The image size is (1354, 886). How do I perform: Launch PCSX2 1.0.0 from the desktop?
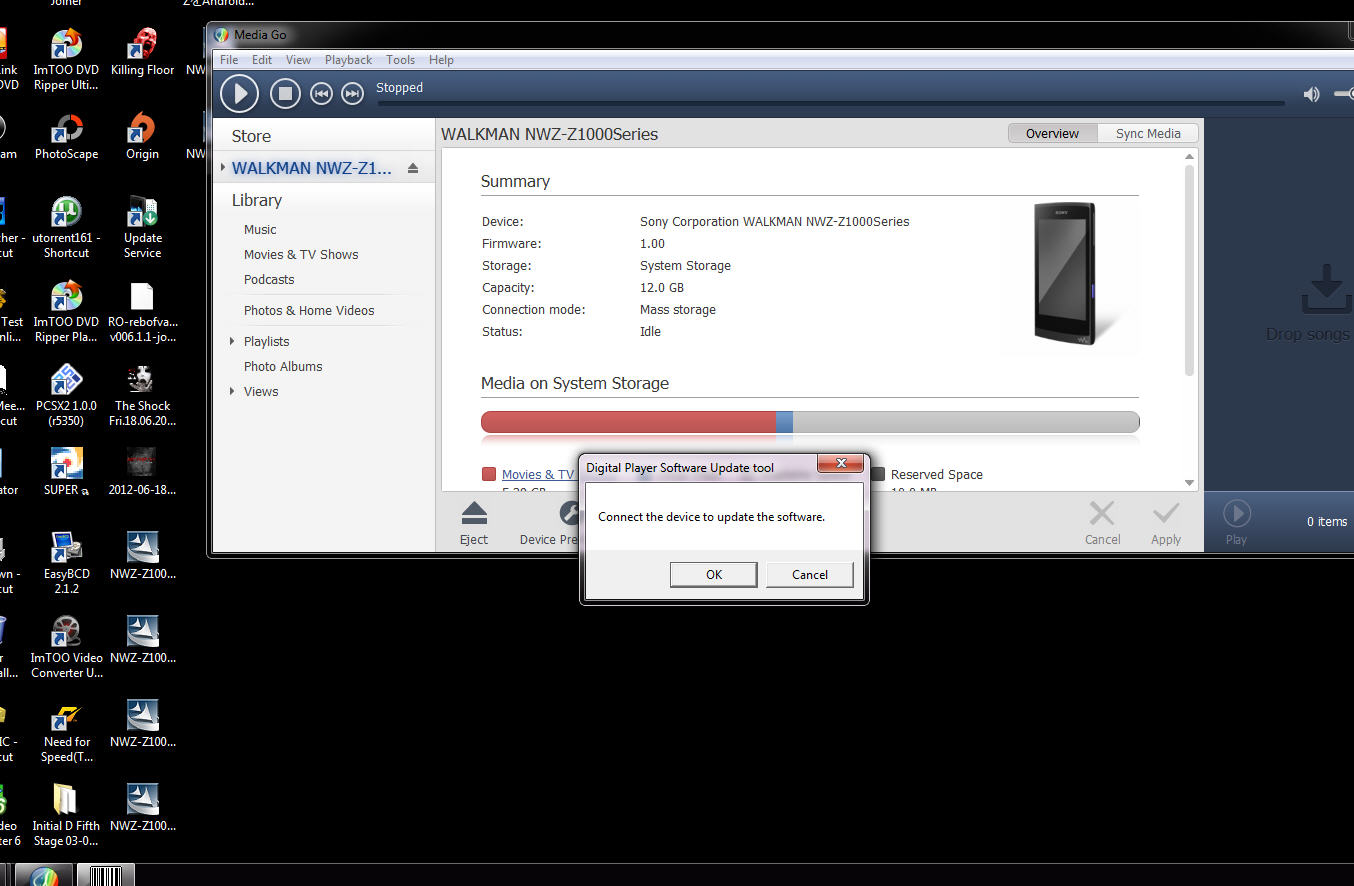click(x=66, y=396)
